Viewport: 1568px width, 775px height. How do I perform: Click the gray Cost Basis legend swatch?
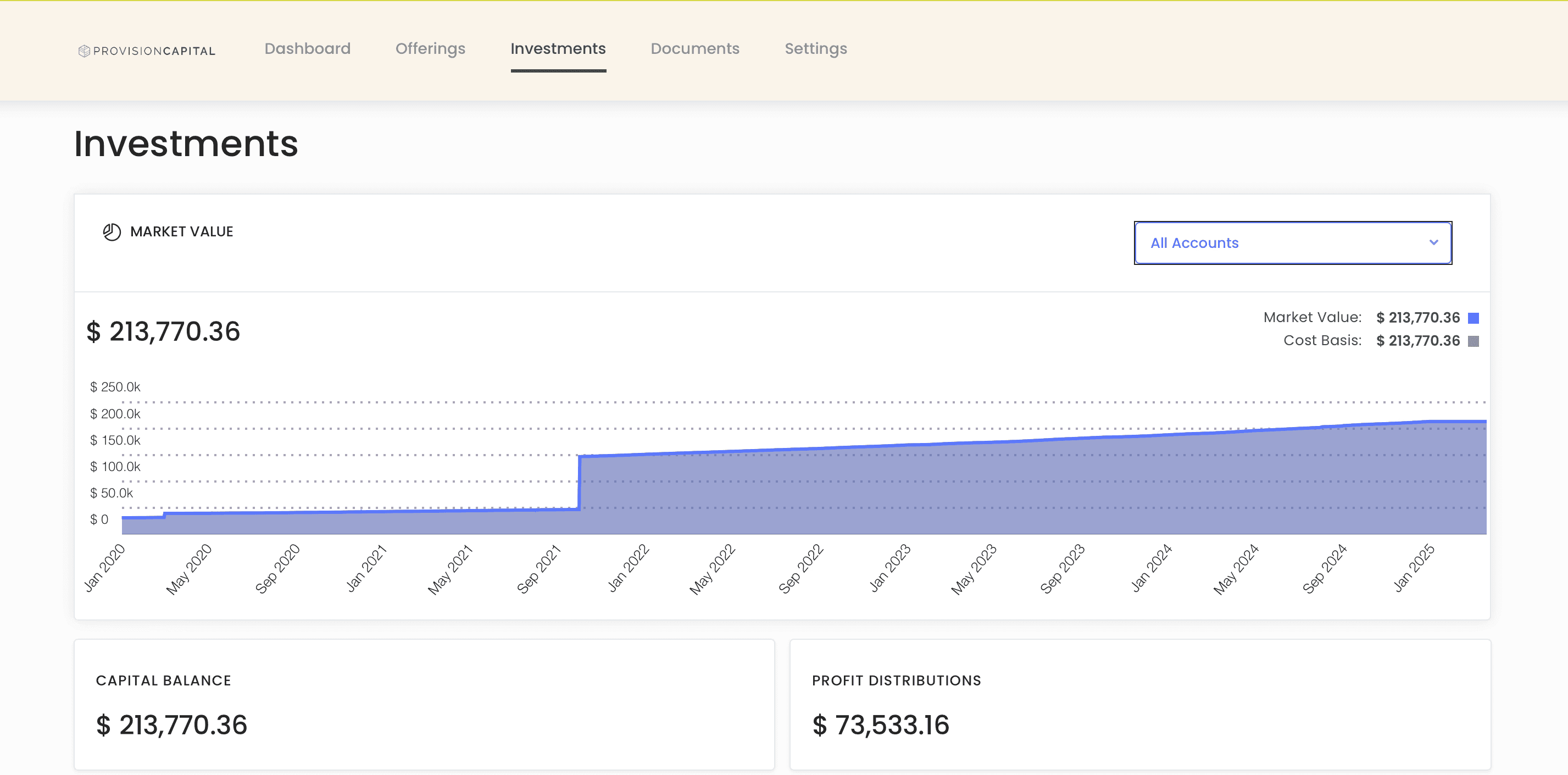tap(1473, 341)
